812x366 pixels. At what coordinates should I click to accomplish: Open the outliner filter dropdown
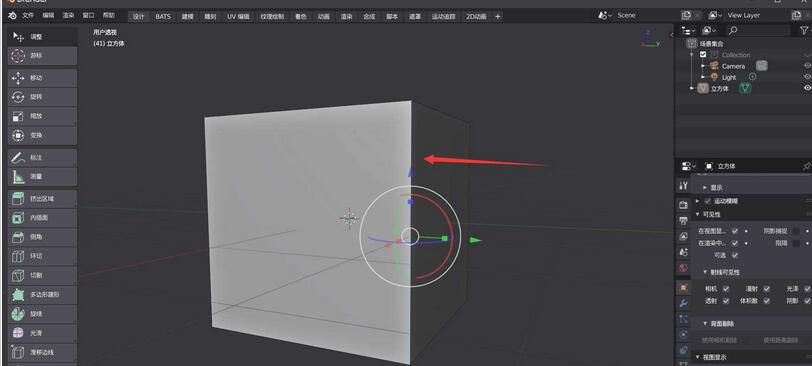[805, 31]
